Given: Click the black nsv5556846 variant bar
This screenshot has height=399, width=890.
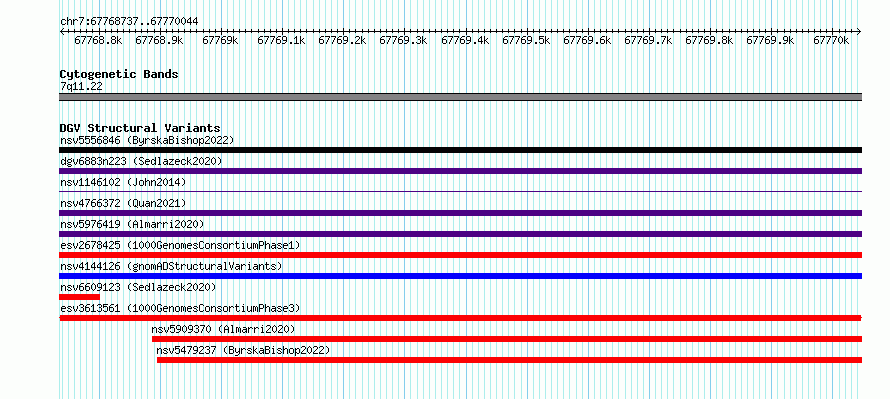Looking at the screenshot, I should (461, 150).
